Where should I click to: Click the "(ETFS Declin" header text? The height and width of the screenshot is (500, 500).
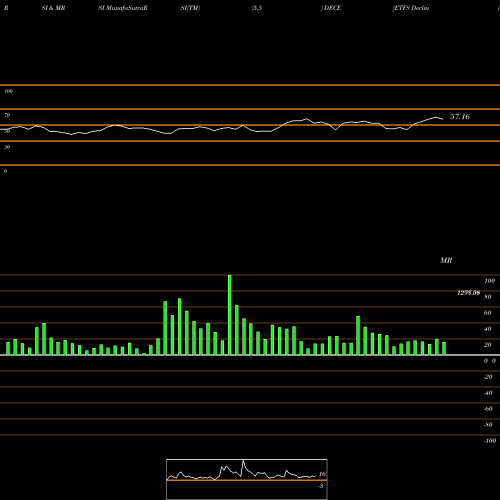tap(411, 8)
